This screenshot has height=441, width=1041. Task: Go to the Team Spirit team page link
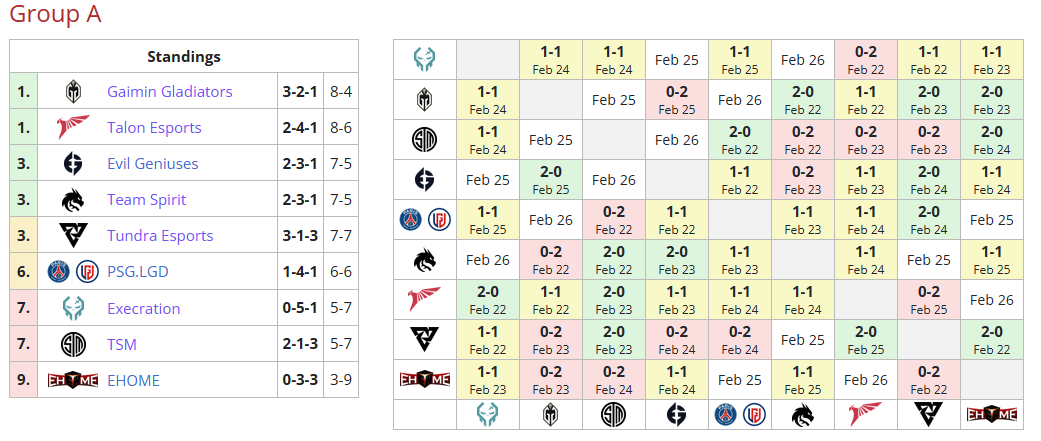[x=146, y=200]
